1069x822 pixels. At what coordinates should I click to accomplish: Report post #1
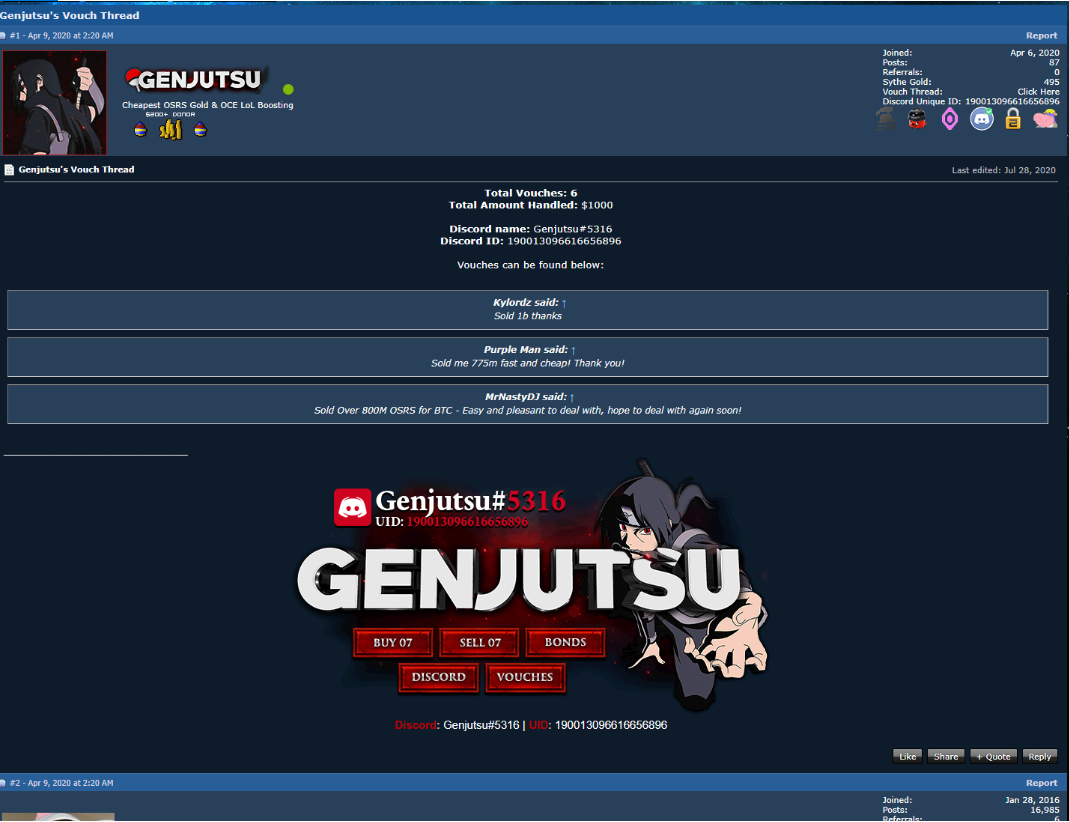1041,35
